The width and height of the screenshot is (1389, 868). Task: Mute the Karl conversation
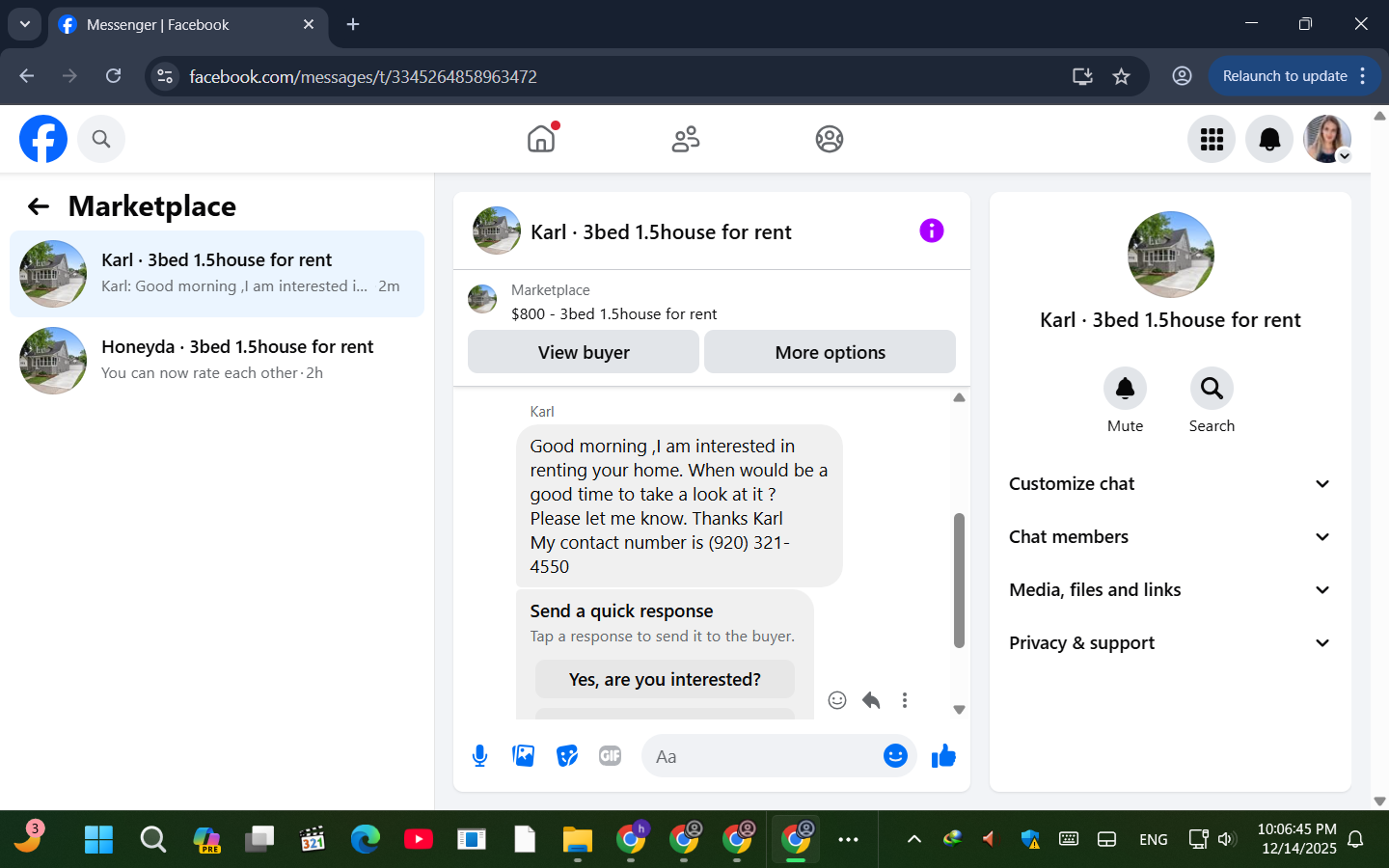click(x=1125, y=389)
